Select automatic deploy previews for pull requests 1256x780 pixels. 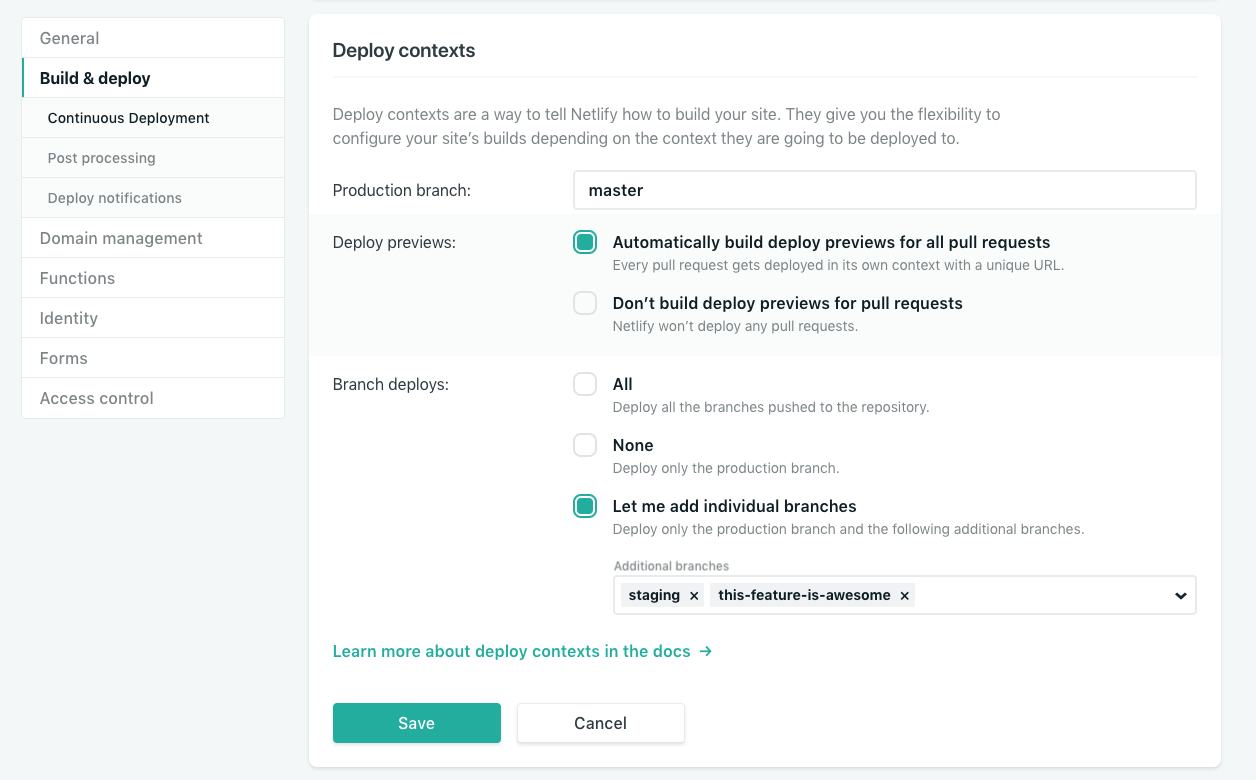pos(585,242)
